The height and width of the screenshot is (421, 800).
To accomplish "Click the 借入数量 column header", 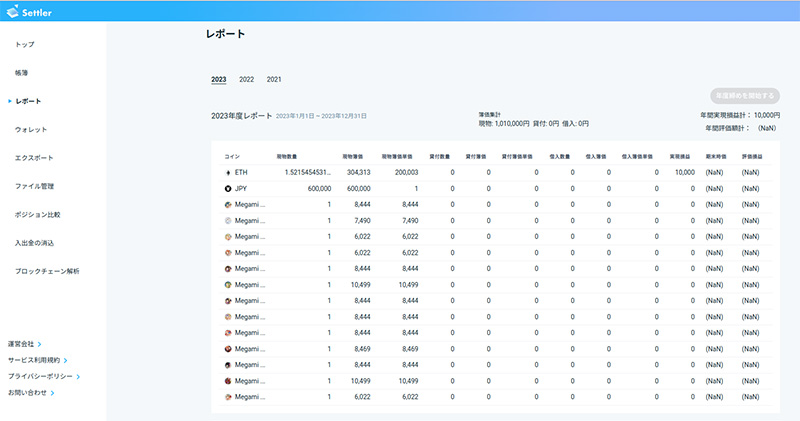I will coord(560,157).
